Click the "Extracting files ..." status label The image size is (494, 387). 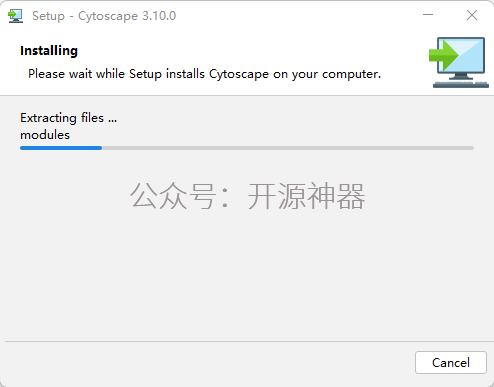pyautogui.click(x=68, y=118)
